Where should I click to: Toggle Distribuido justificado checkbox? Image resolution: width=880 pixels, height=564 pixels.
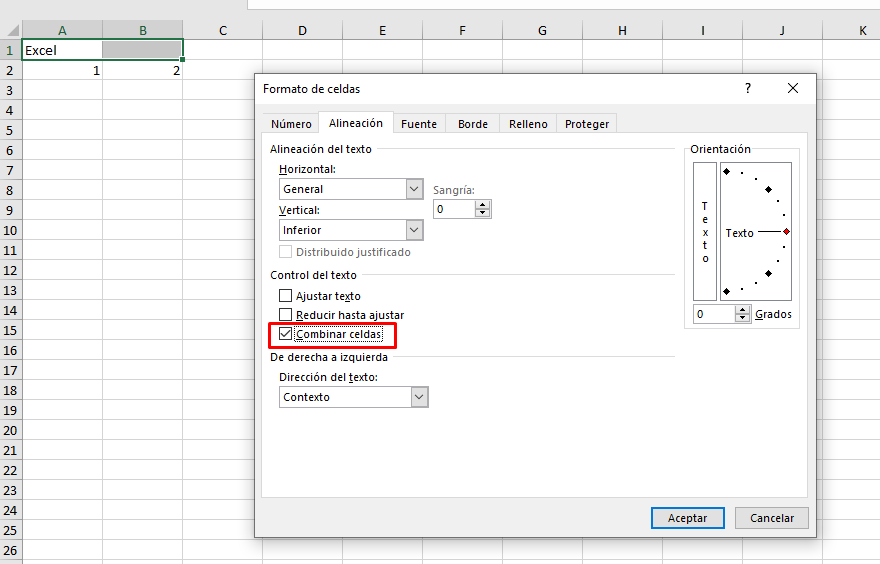pos(285,252)
